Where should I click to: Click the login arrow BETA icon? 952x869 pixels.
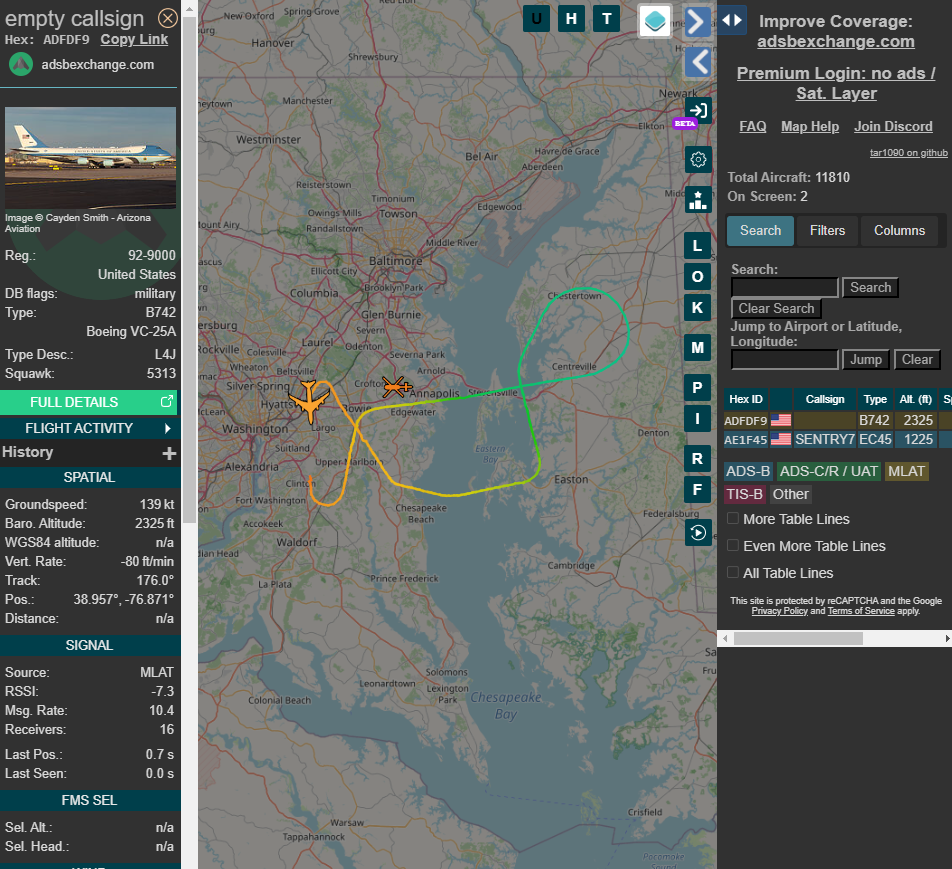click(698, 111)
